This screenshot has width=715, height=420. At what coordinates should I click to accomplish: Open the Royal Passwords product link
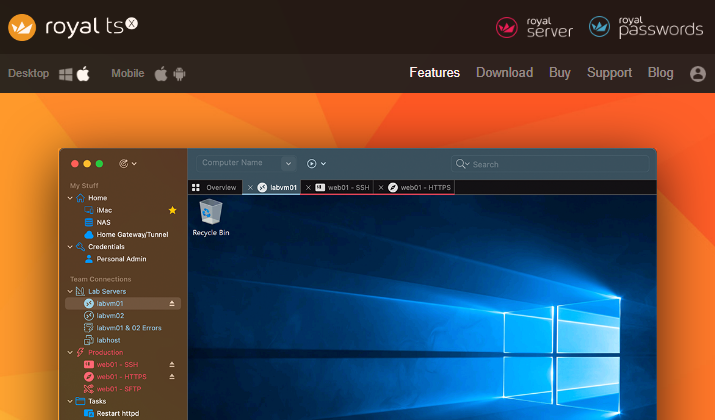pos(646,27)
